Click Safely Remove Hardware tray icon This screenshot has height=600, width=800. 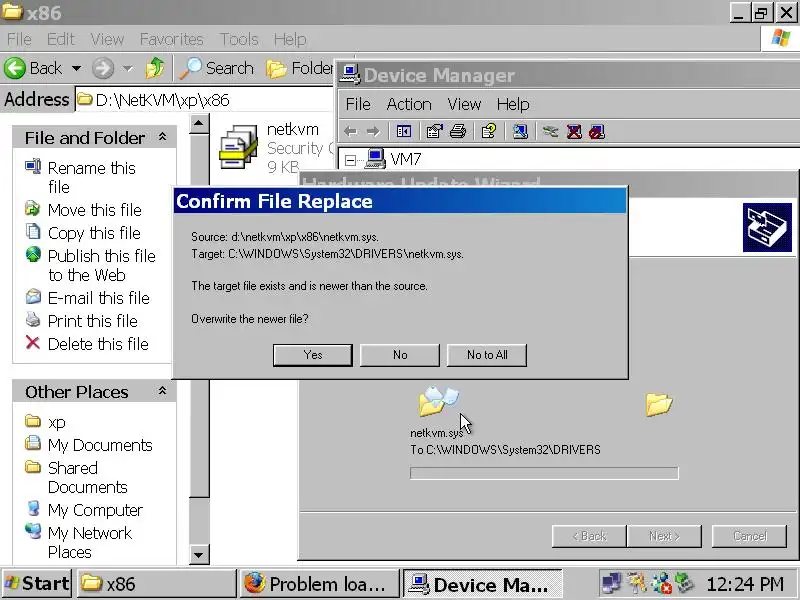click(x=685, y=584)
